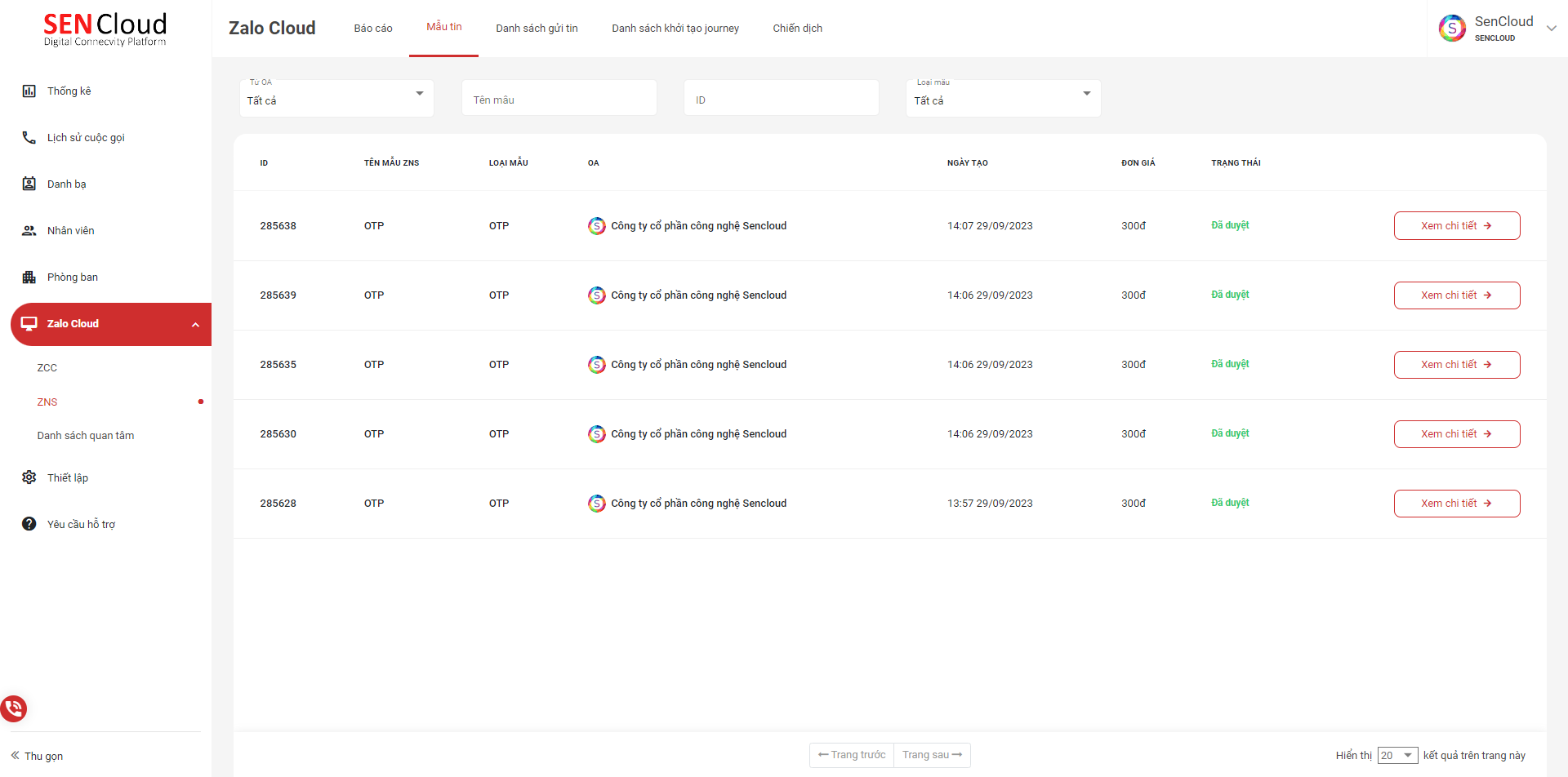
Task: Go to next page with Trang sau
Action: coord(932,755)
